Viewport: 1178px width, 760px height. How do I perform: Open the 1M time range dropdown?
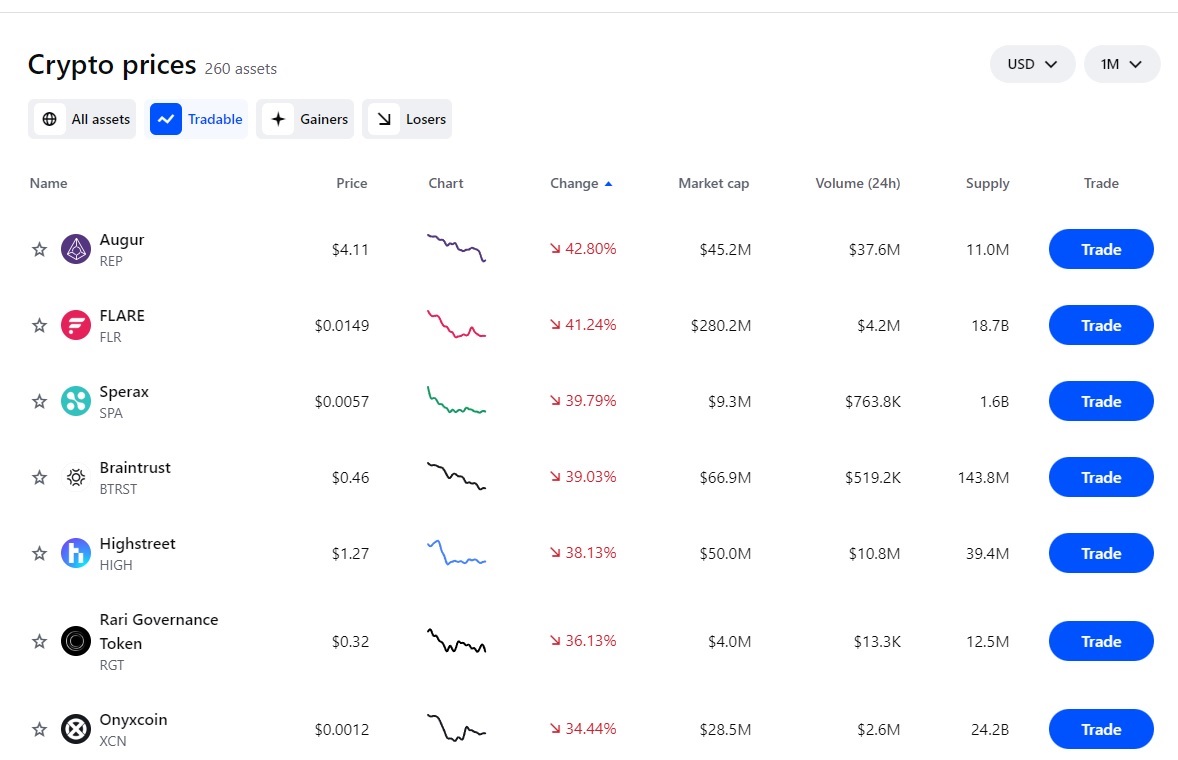(x=1122, y=64)
